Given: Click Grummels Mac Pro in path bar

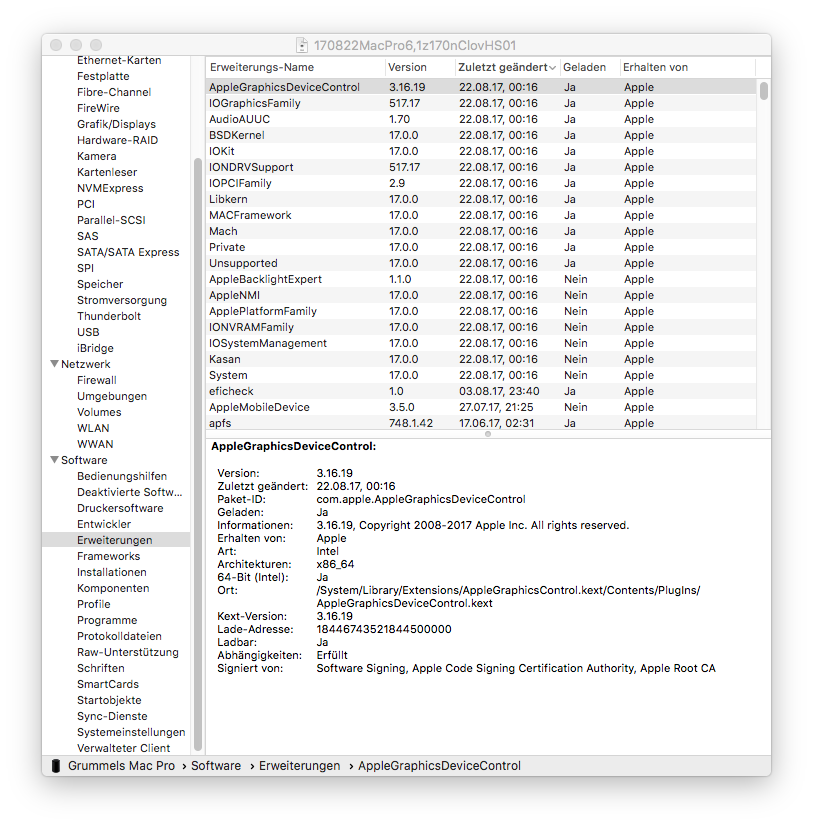Looking at the screenshot, I should click(121, 765).
